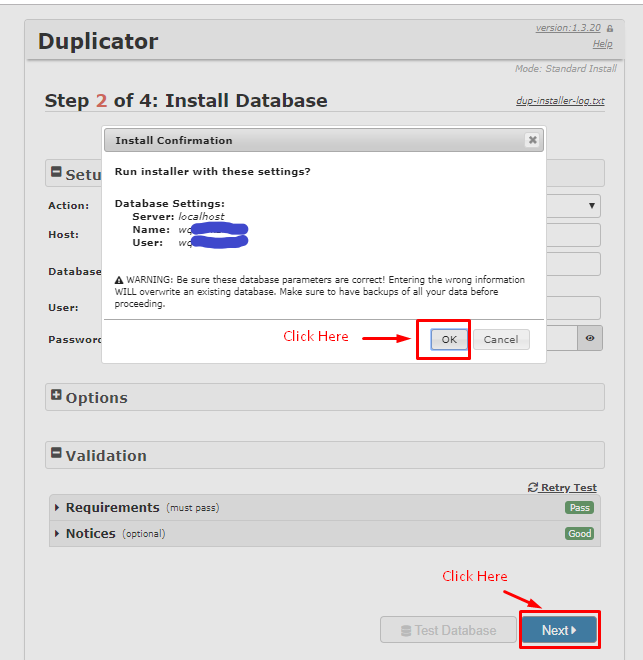This screenshot has width=643, height=660.
Task: Click the Test Database button
Action: 448,630
